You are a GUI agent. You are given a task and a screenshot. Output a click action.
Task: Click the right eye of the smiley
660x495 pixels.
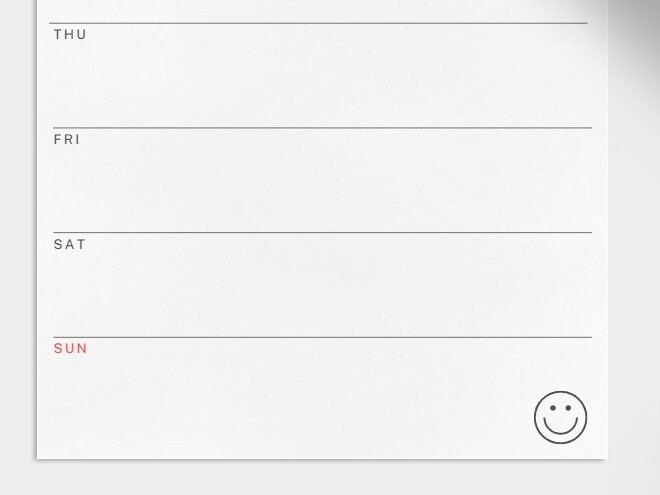[x=568, y=408]
